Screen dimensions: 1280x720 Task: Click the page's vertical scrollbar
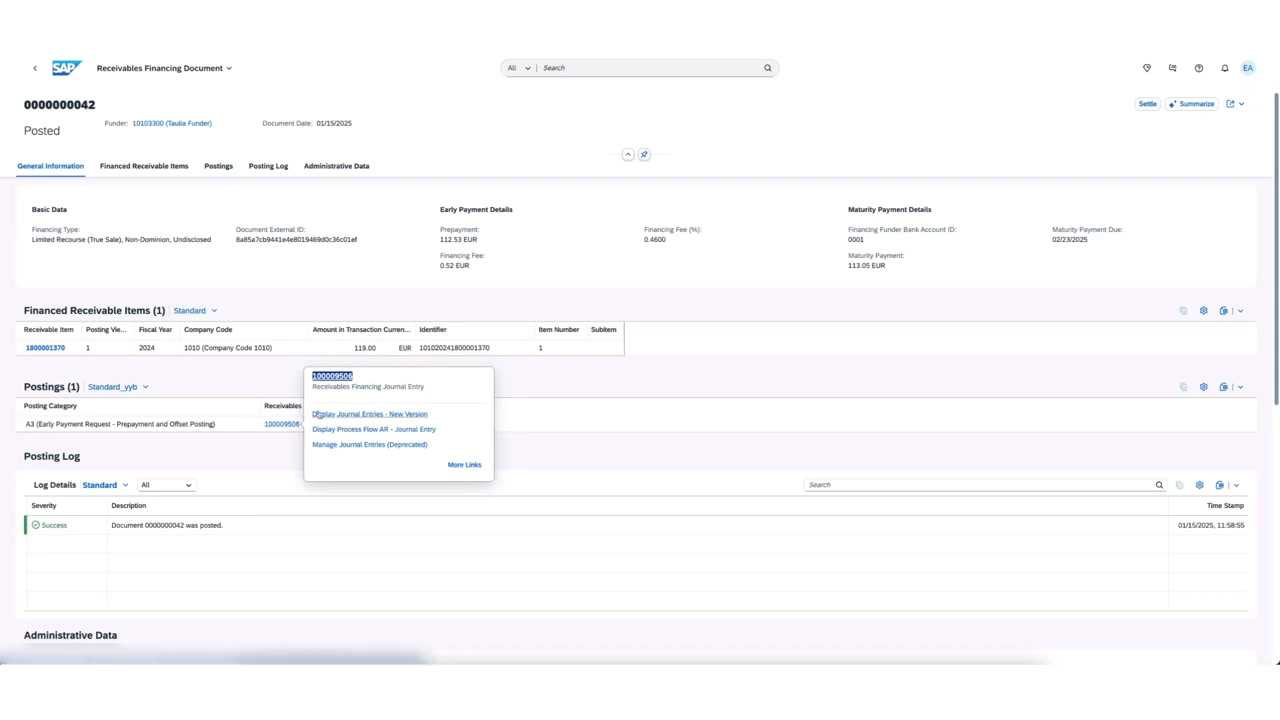point(1276,250)
